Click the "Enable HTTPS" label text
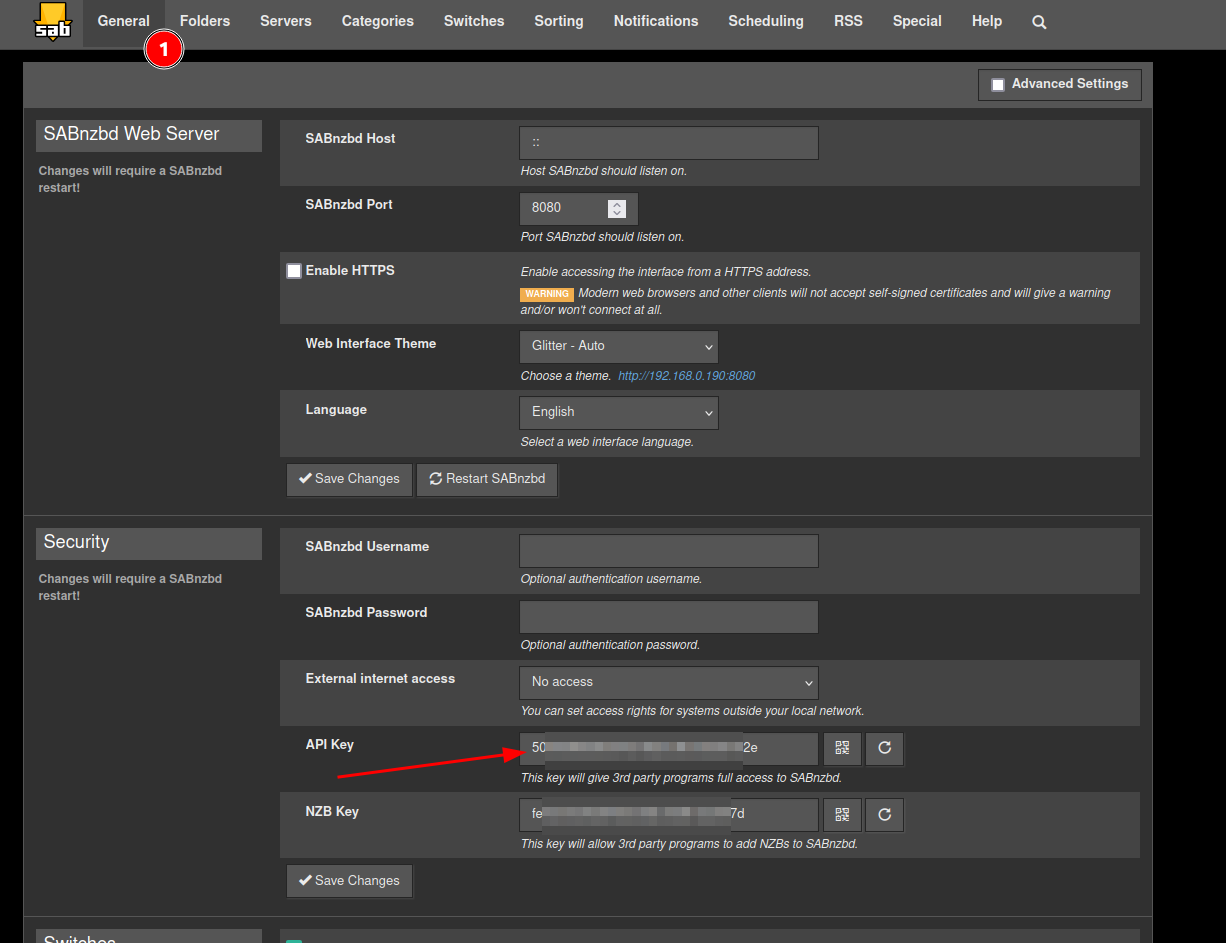The image size is (1226, 943). (350, 271)
